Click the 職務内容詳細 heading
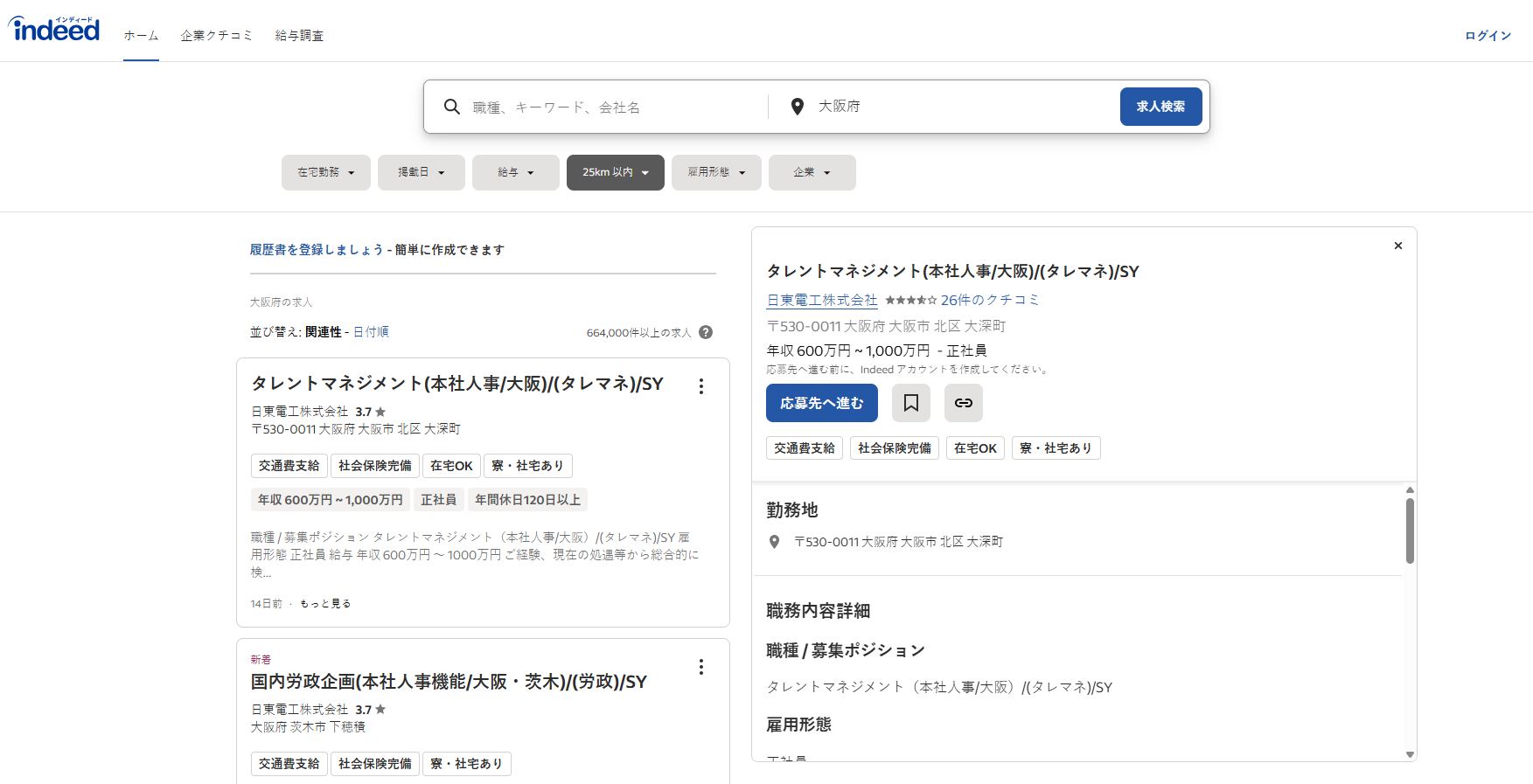This screenshot has height=784, width=1533. pos(819,611)
